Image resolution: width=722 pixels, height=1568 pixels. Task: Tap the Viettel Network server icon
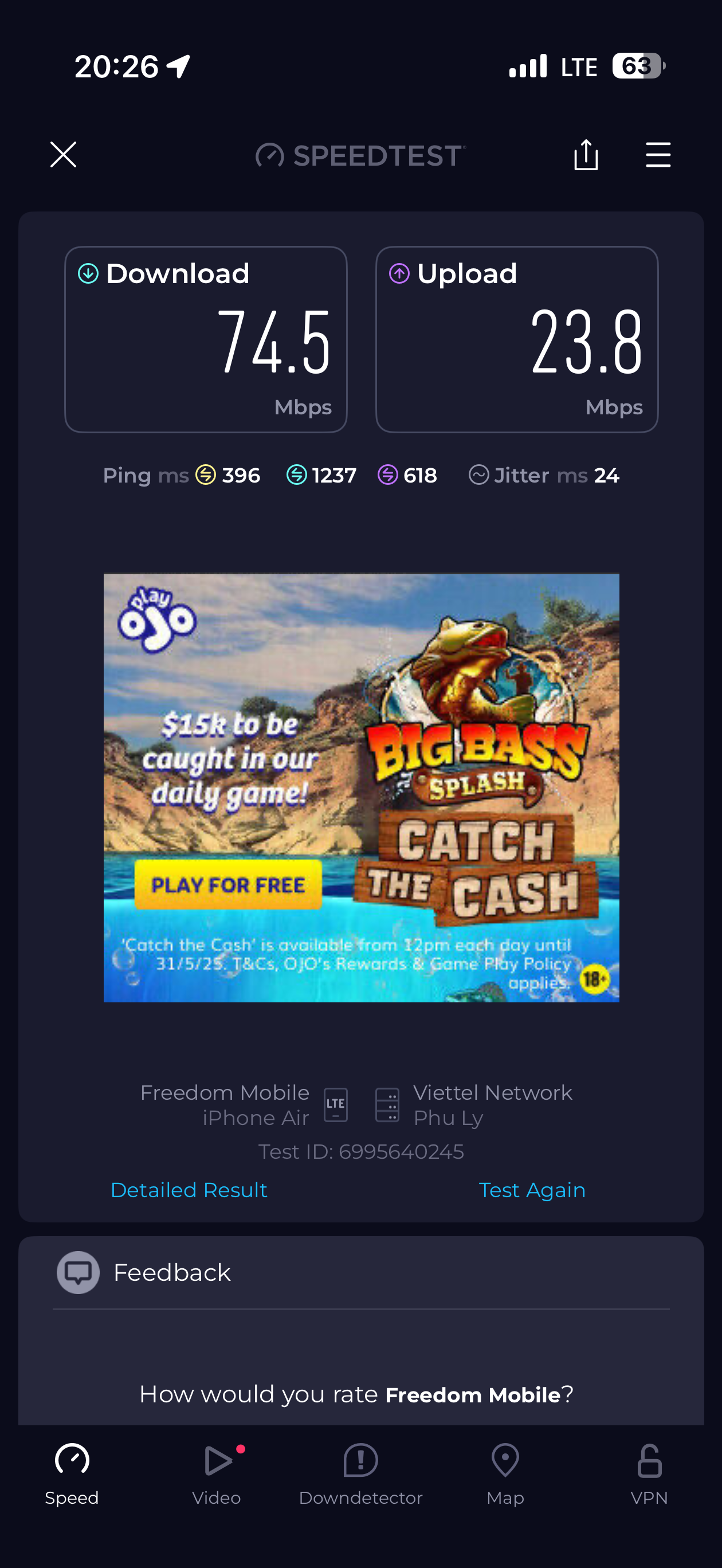point(387,1105)
